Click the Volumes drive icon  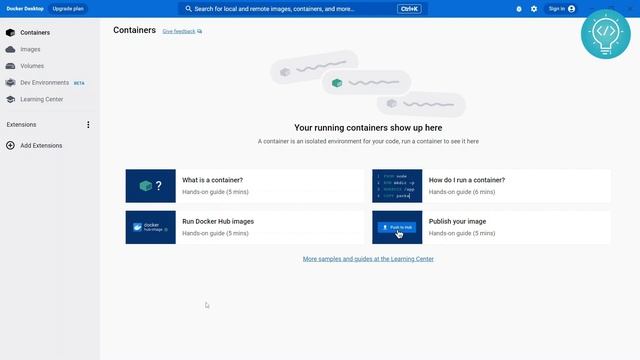click(x=11, y=66)
